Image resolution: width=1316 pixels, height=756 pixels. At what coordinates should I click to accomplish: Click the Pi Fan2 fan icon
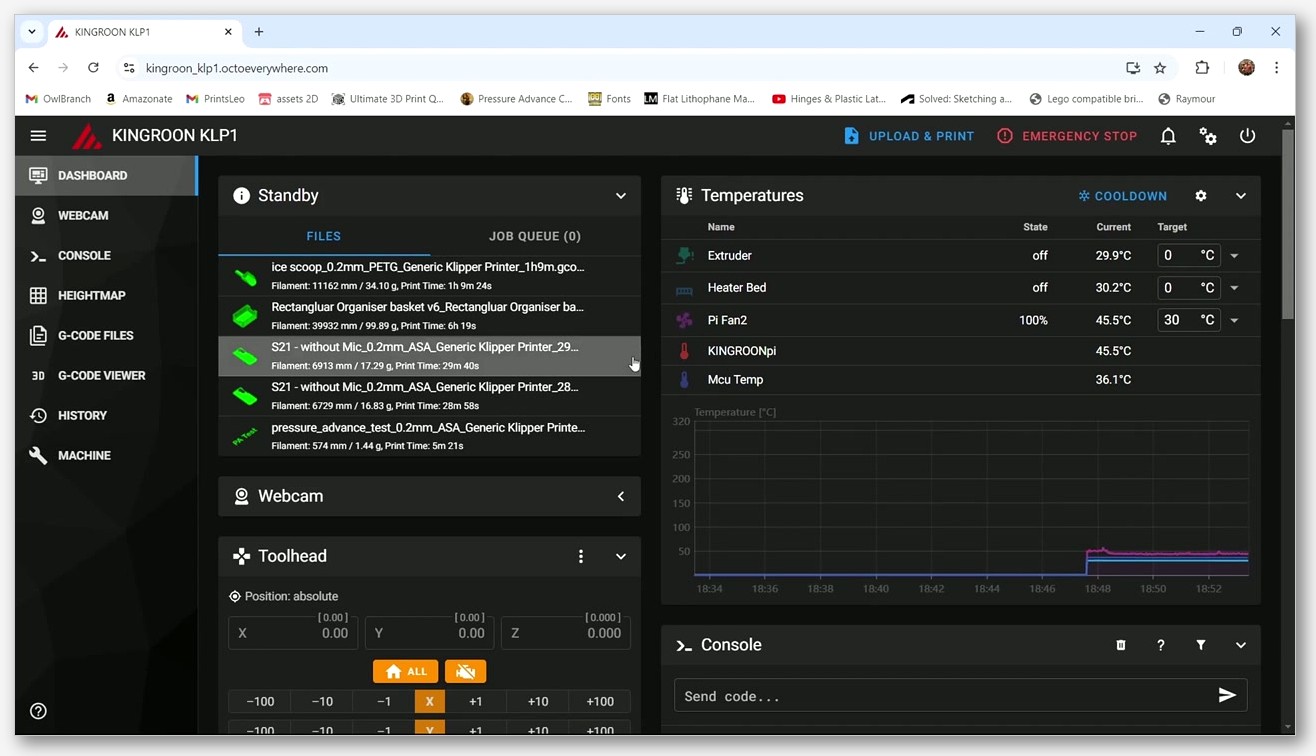pos(684,320)
